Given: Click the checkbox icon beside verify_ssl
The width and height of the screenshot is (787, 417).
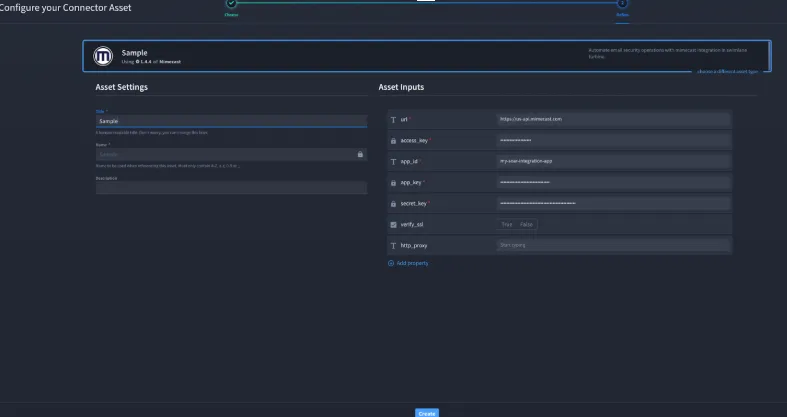Looking at the screenshot, I should [394, 225].
